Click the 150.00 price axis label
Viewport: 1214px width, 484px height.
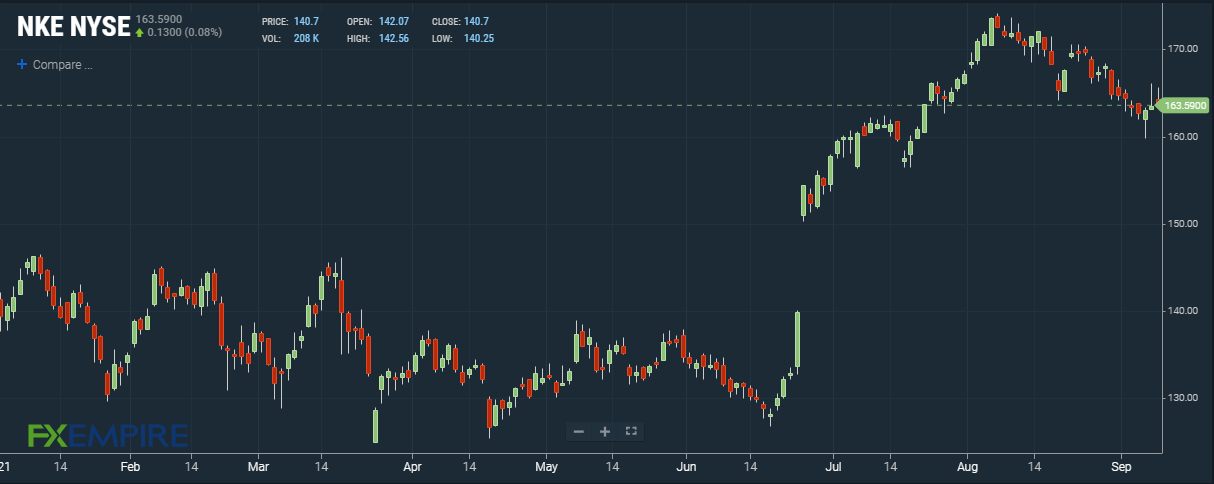pos(1184,223)
